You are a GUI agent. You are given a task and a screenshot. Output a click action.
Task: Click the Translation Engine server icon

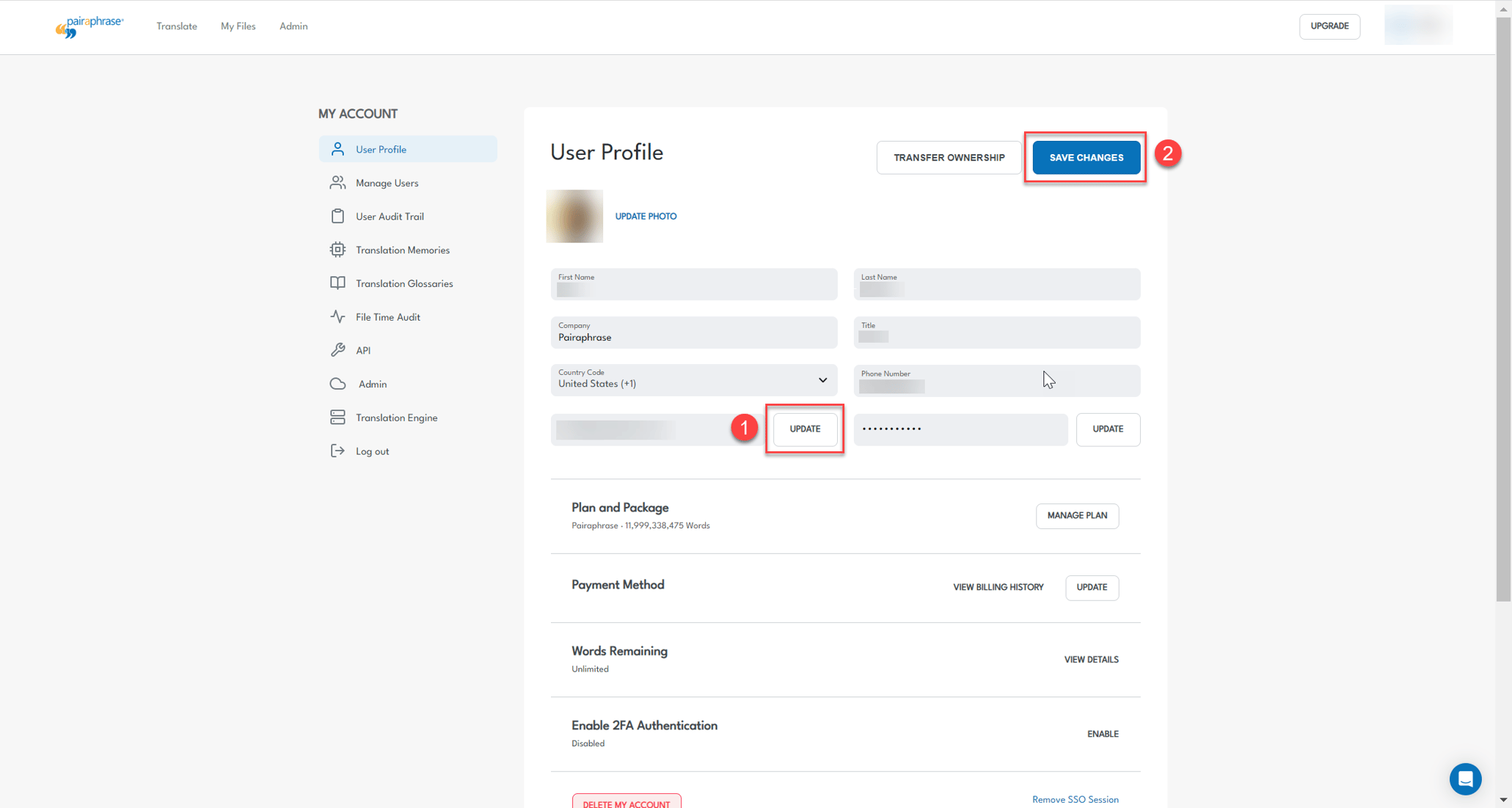click(337, 418)
